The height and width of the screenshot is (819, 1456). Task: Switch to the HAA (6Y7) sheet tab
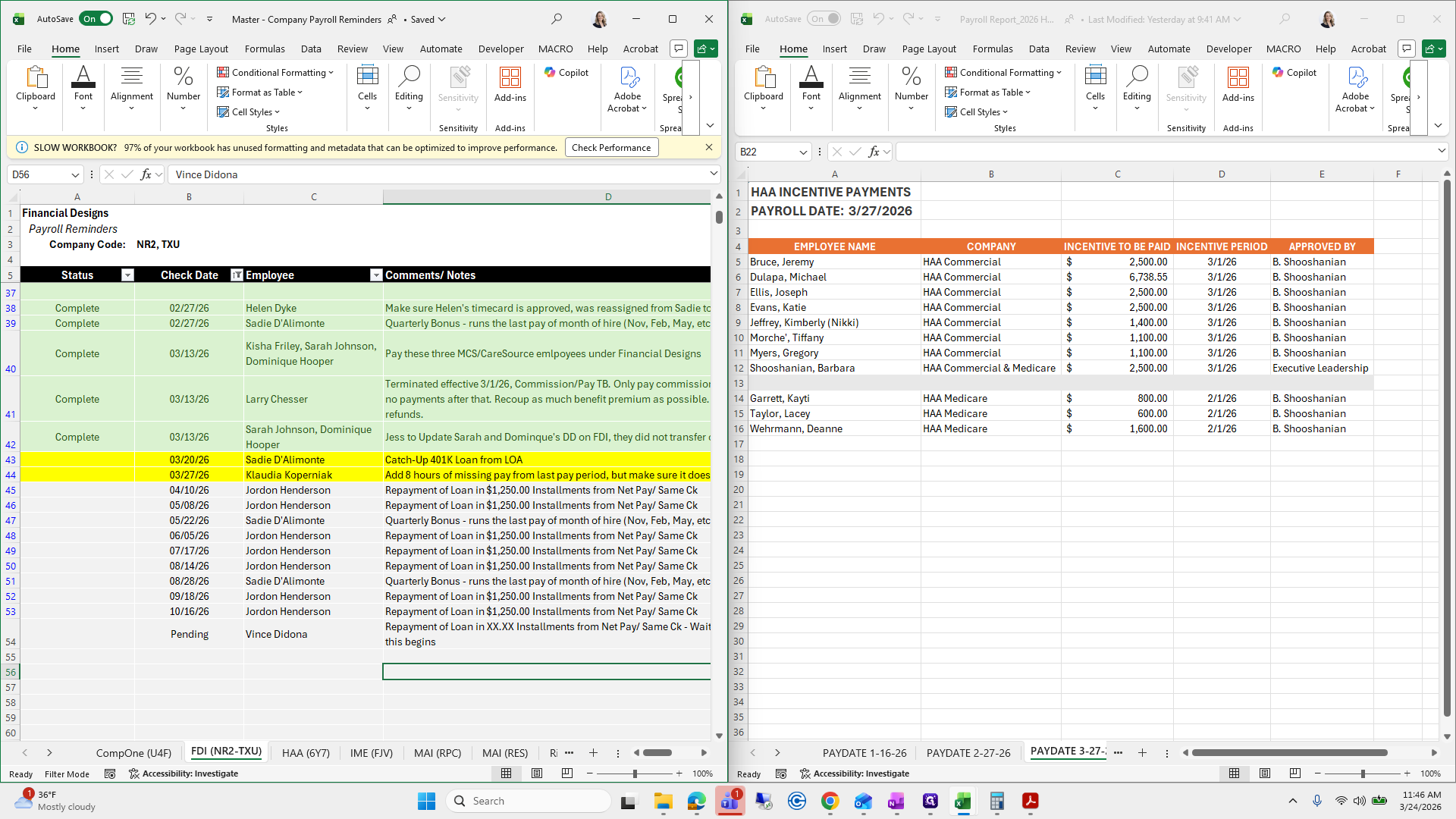tap(306, 753)
